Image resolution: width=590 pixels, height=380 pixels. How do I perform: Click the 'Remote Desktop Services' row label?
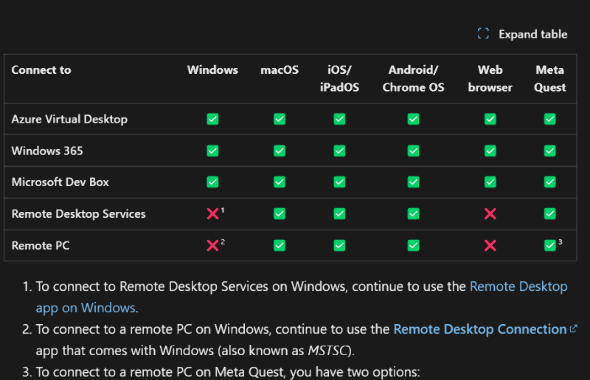(x=78, y=214)
